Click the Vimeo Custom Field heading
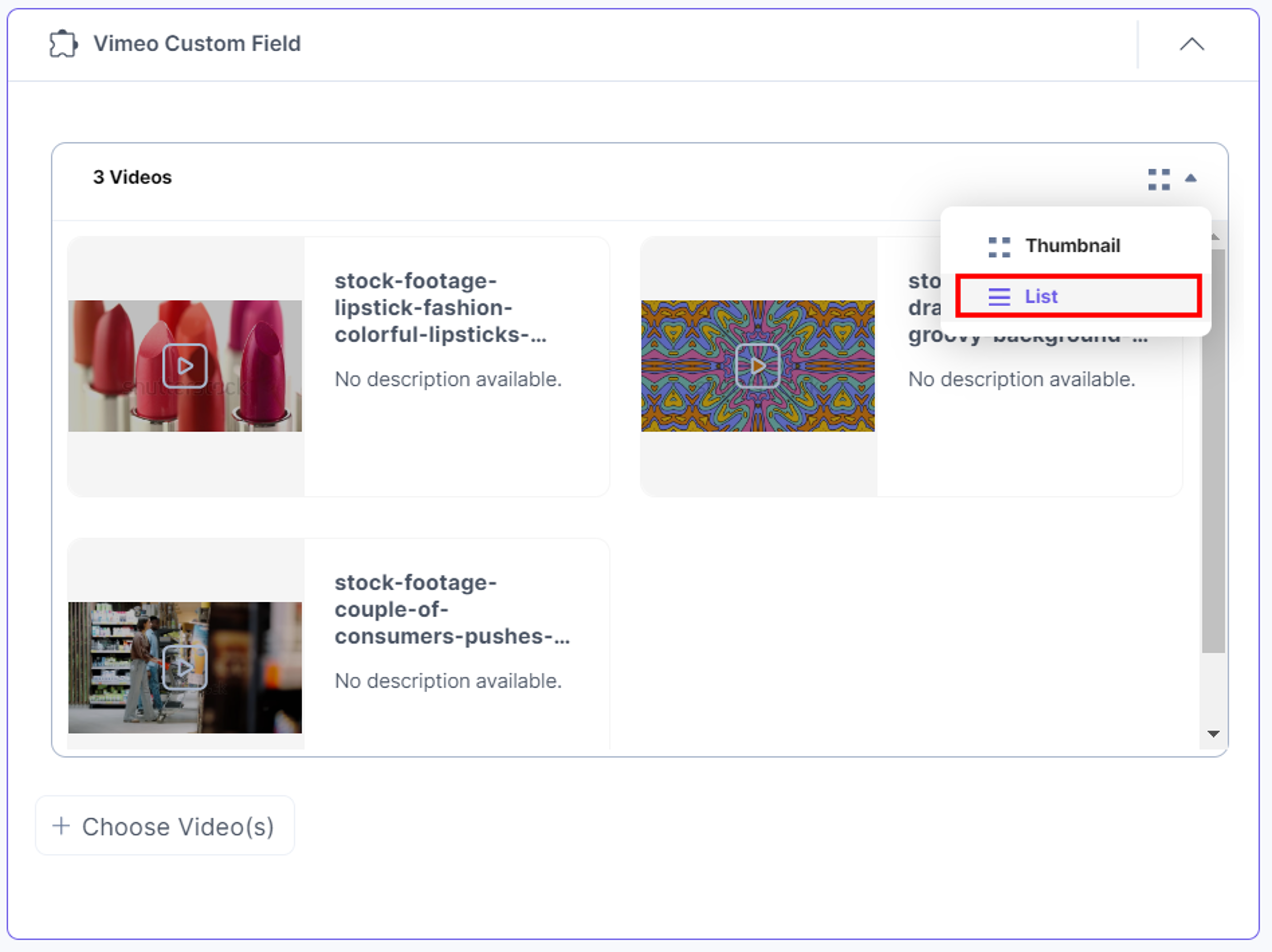1272x952 pixels. click(x=197, y=44)
